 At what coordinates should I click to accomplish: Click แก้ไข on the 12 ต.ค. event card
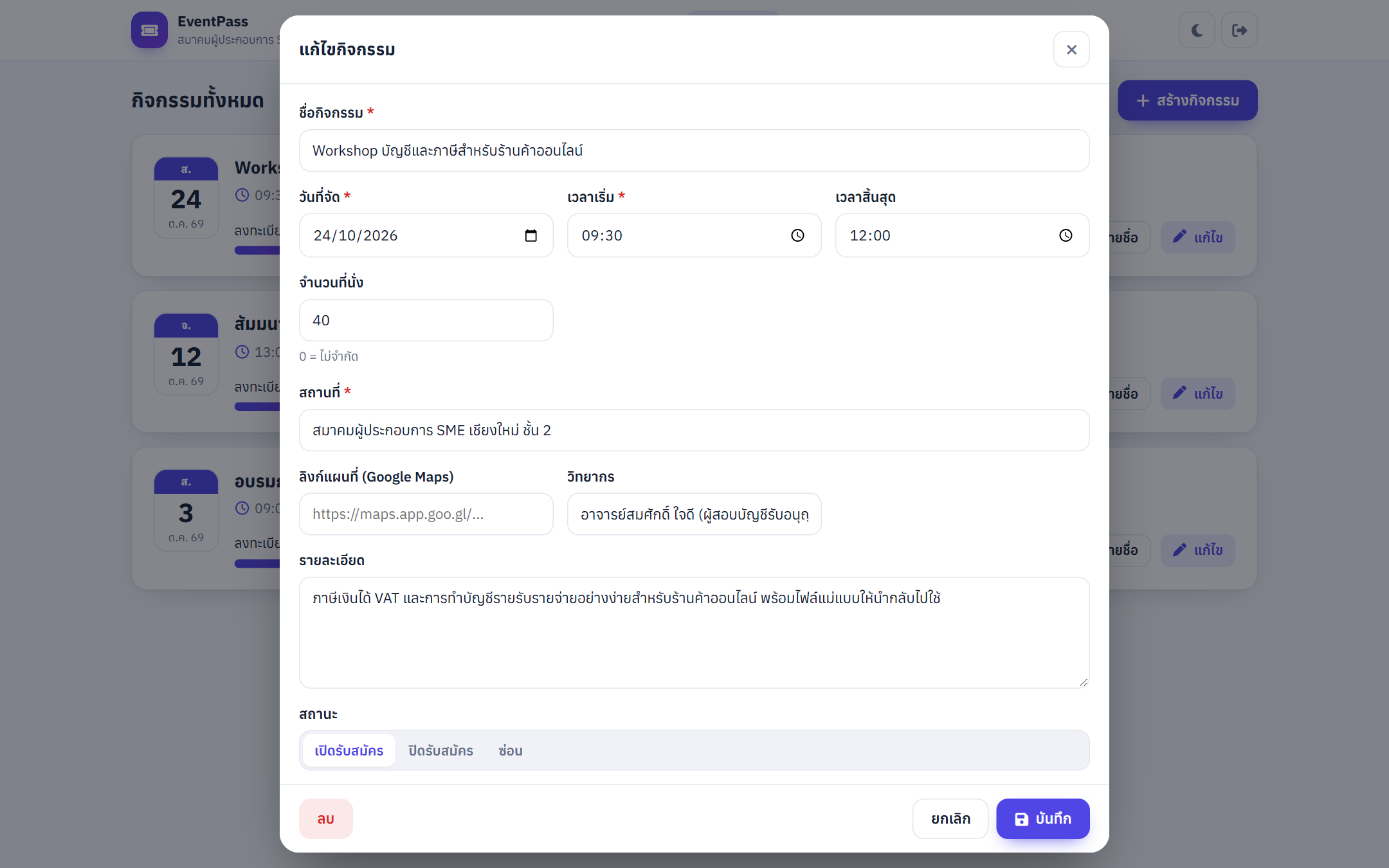pos(1197,393)
